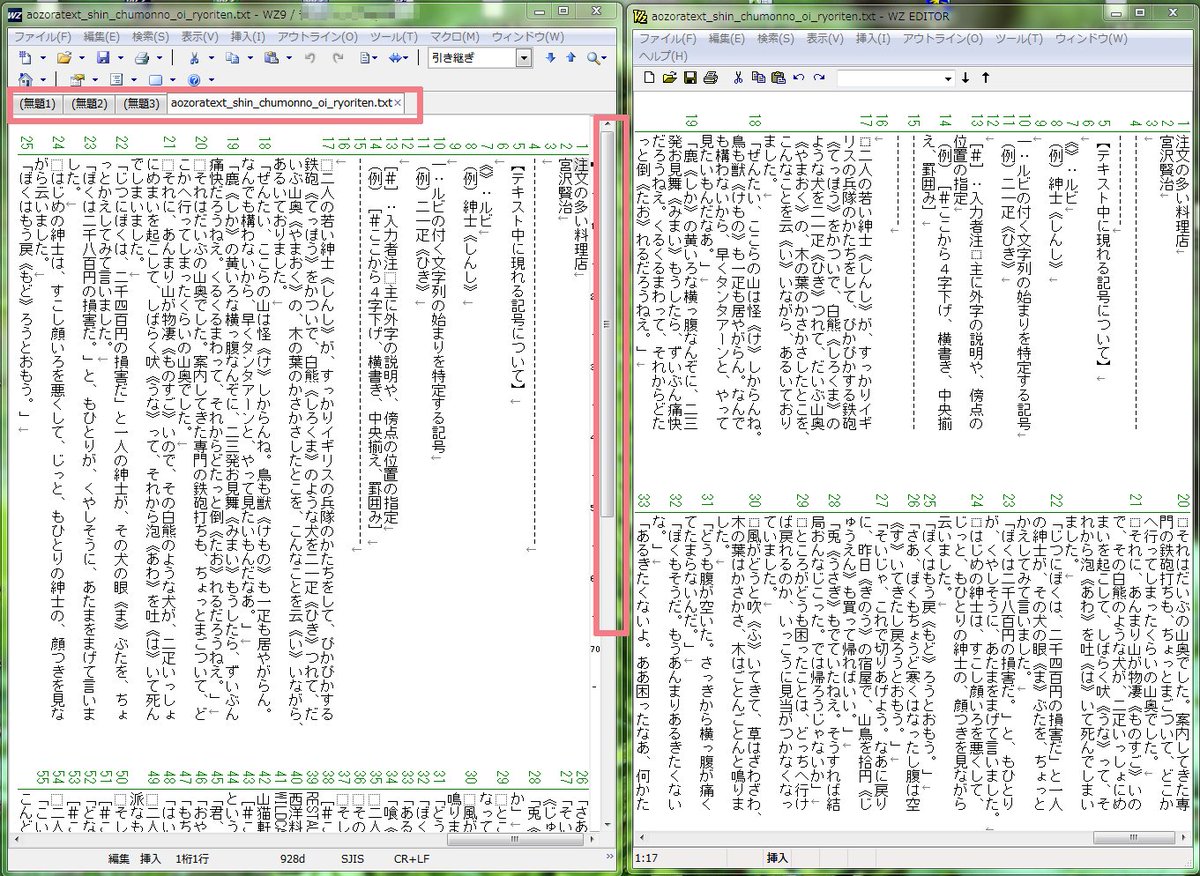Click the New file icon in WZ EDITOR window

click(649, 78)
